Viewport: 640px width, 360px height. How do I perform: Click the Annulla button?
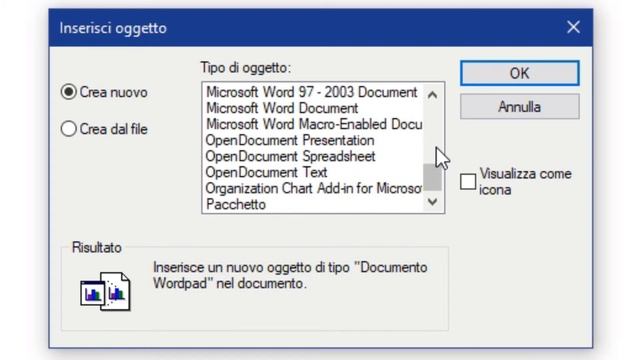[x=520, y=107]
